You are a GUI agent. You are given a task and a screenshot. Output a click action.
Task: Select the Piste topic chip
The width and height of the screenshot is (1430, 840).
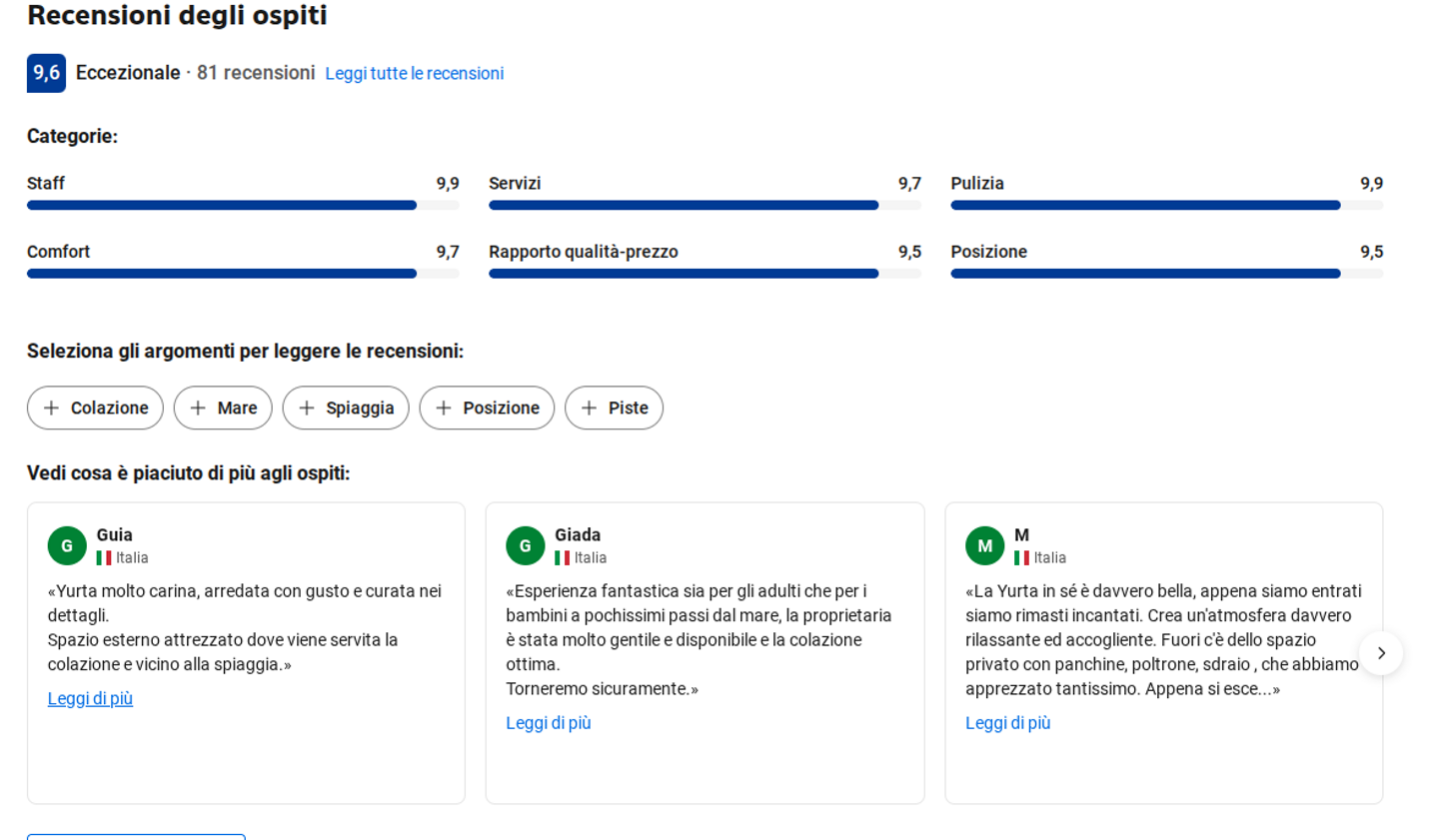(x=614, y=408)
